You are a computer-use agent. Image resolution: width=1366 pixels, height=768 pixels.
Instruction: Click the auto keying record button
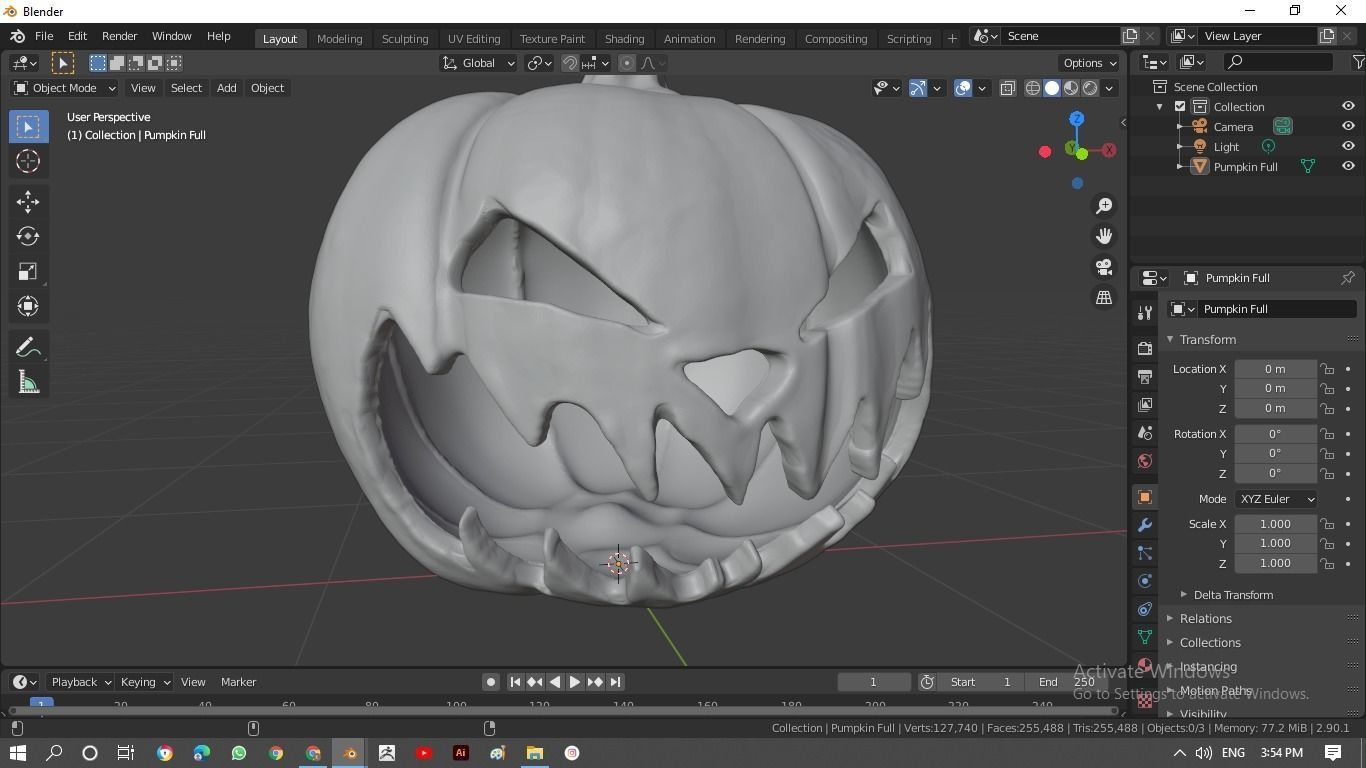click(x=490, y=682)
